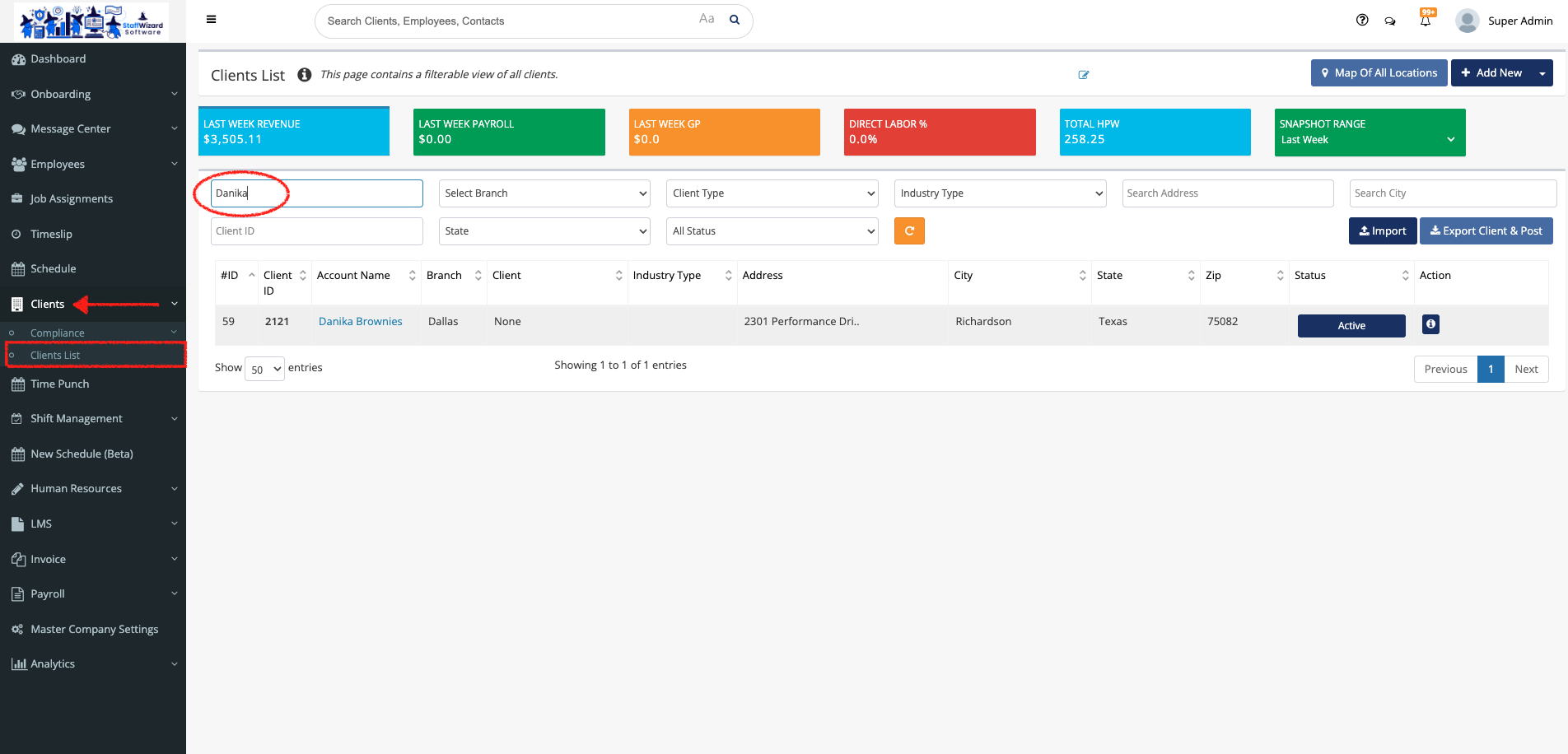Click the Last Week Revenue blue tile
This screenshot has width=1568, height=754.
point(294,132)
